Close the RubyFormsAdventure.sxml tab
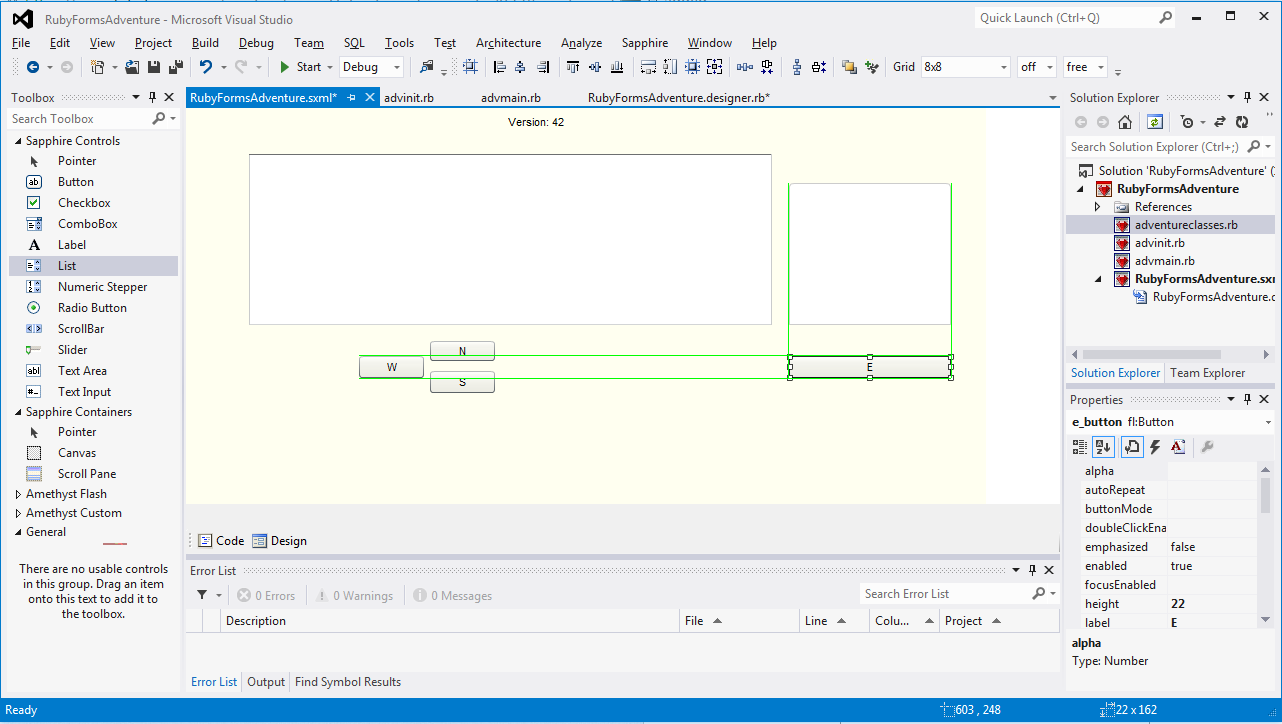 (370, 98)
